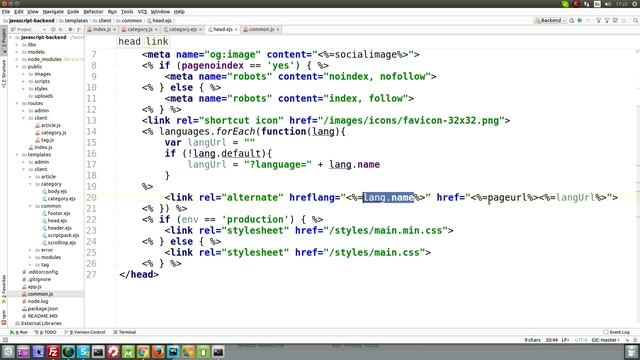Close the common.js tab
640x360 pixels.
pyautogui.click(x=278, y=29)
